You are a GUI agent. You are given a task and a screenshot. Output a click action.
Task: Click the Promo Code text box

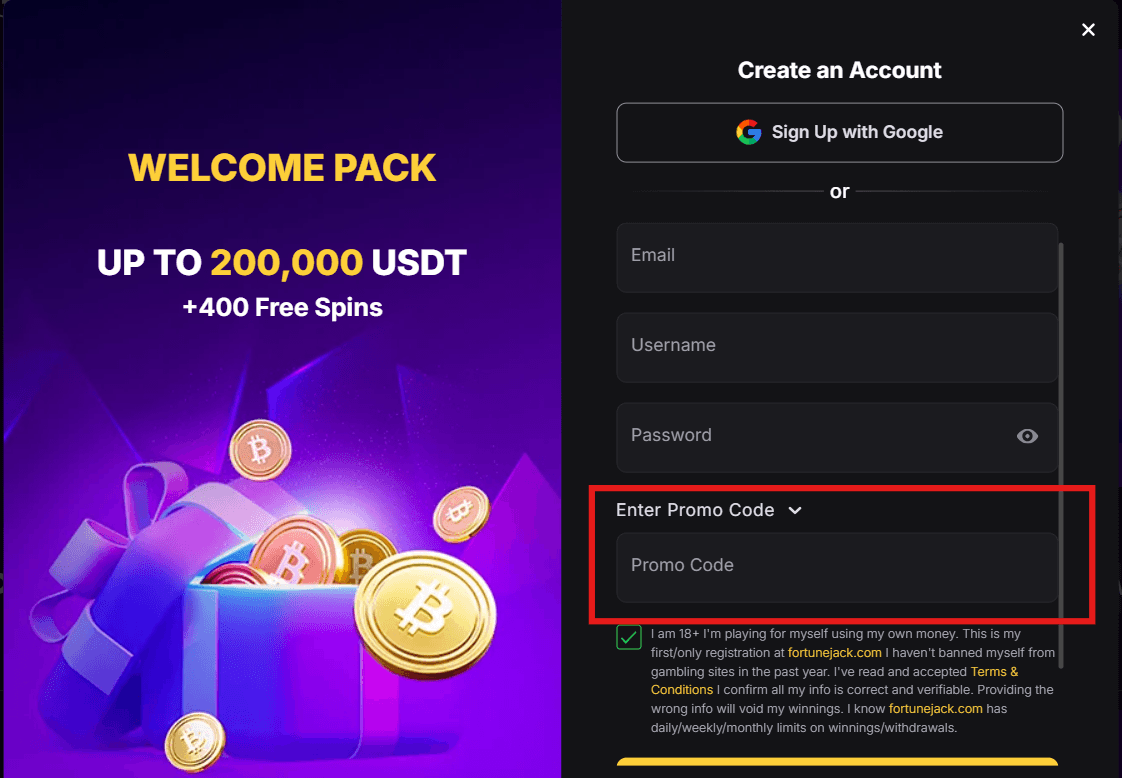tap(837, 566)
